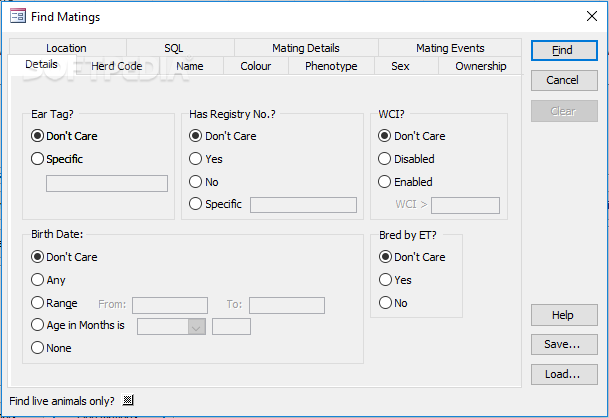609x418 pixels.
Task: Click the Cancel button
Action: click(564, 80)
